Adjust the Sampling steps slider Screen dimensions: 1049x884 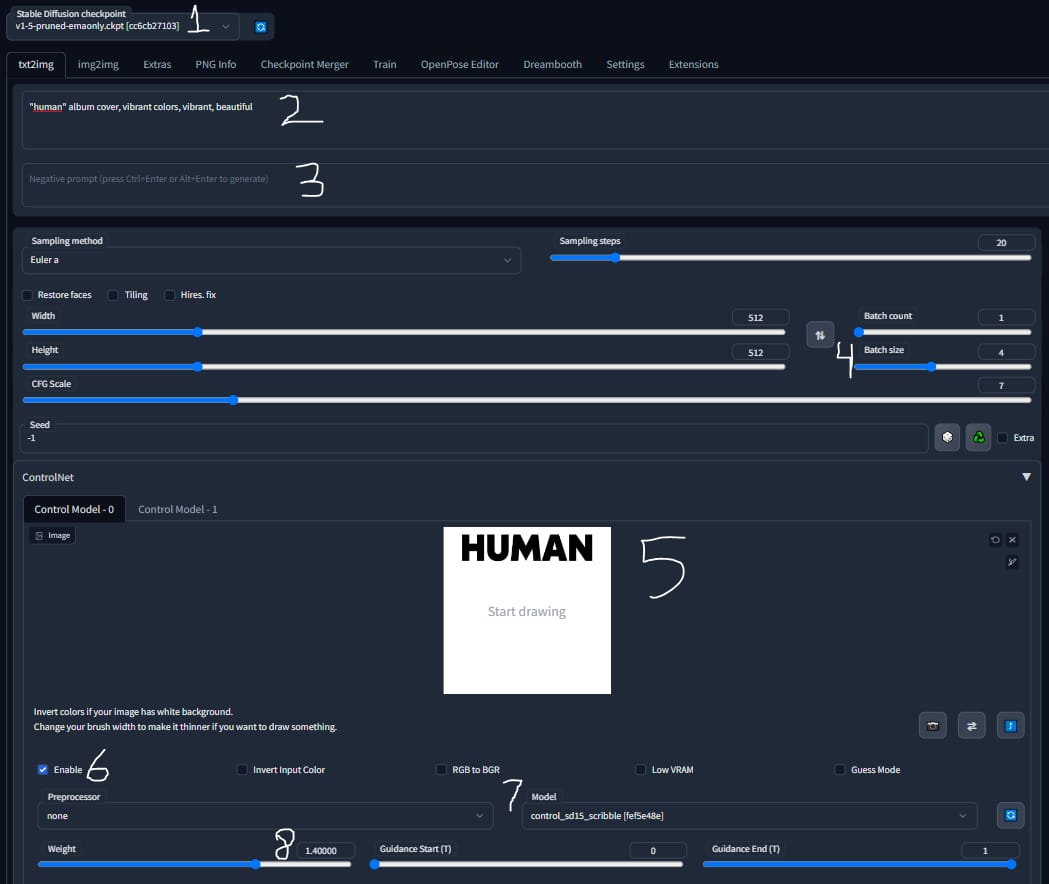[x=790, y=258]
